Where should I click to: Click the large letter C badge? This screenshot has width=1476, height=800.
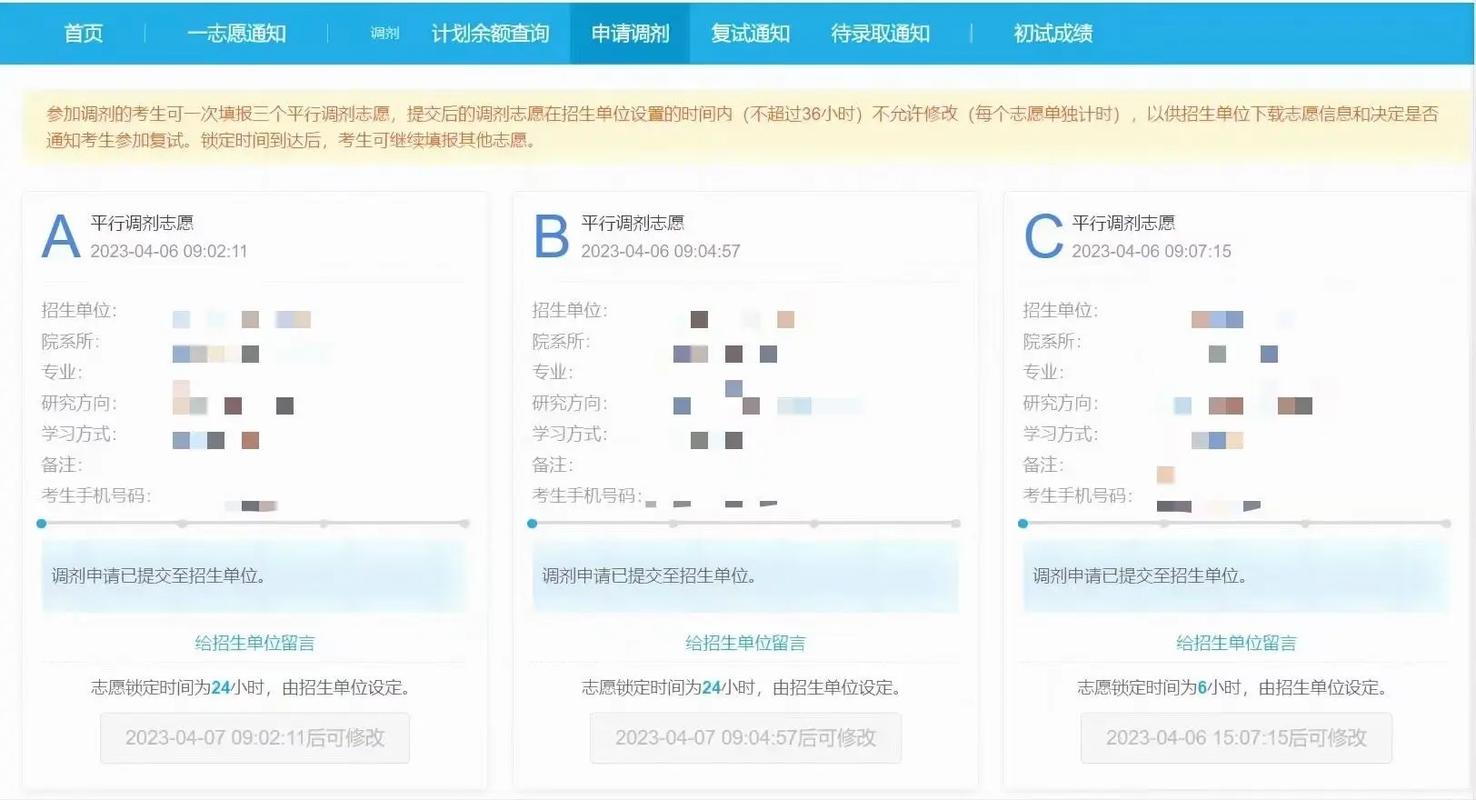(1043, 237)
